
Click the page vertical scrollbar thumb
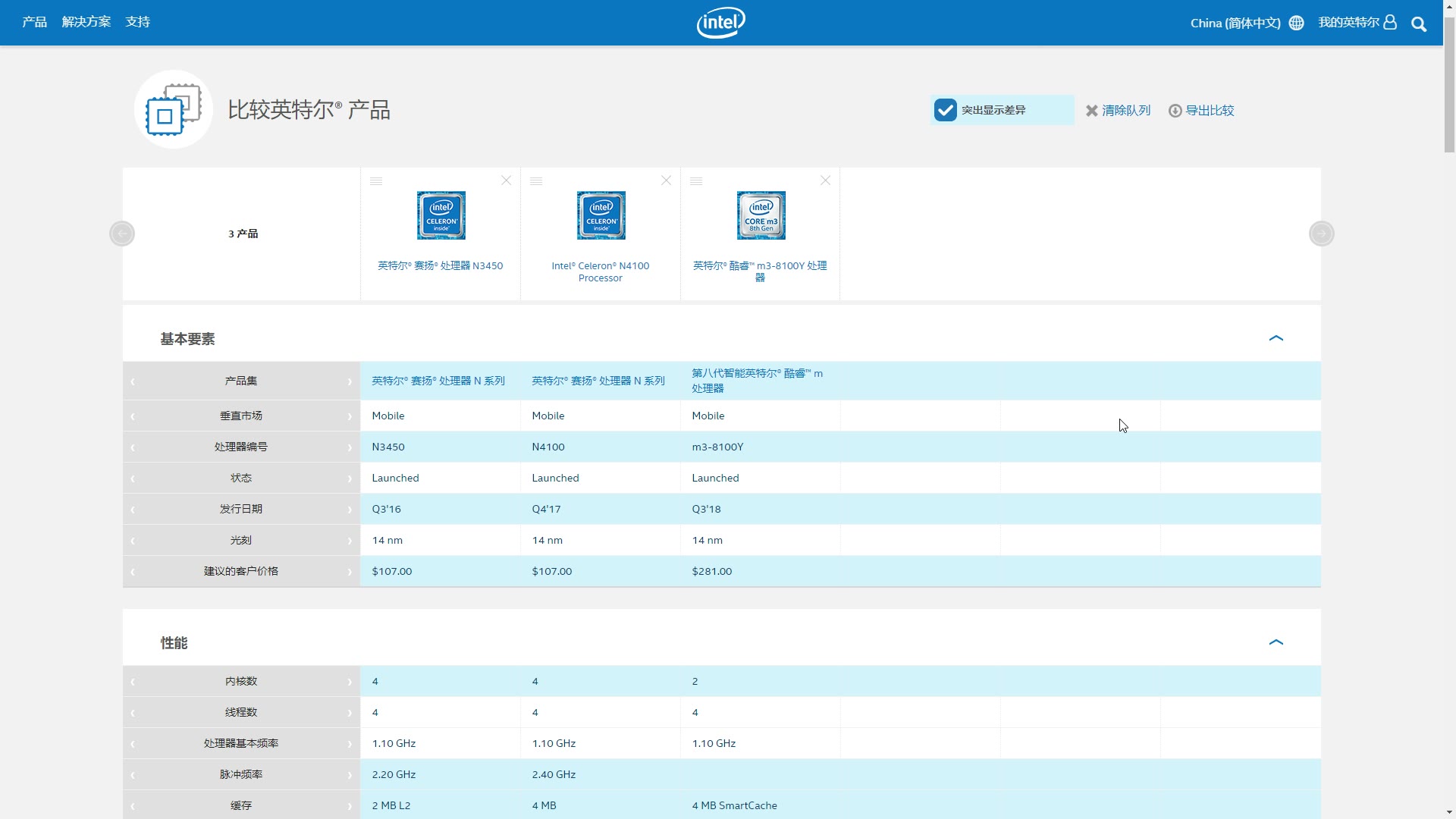[x=1449, y=83]
